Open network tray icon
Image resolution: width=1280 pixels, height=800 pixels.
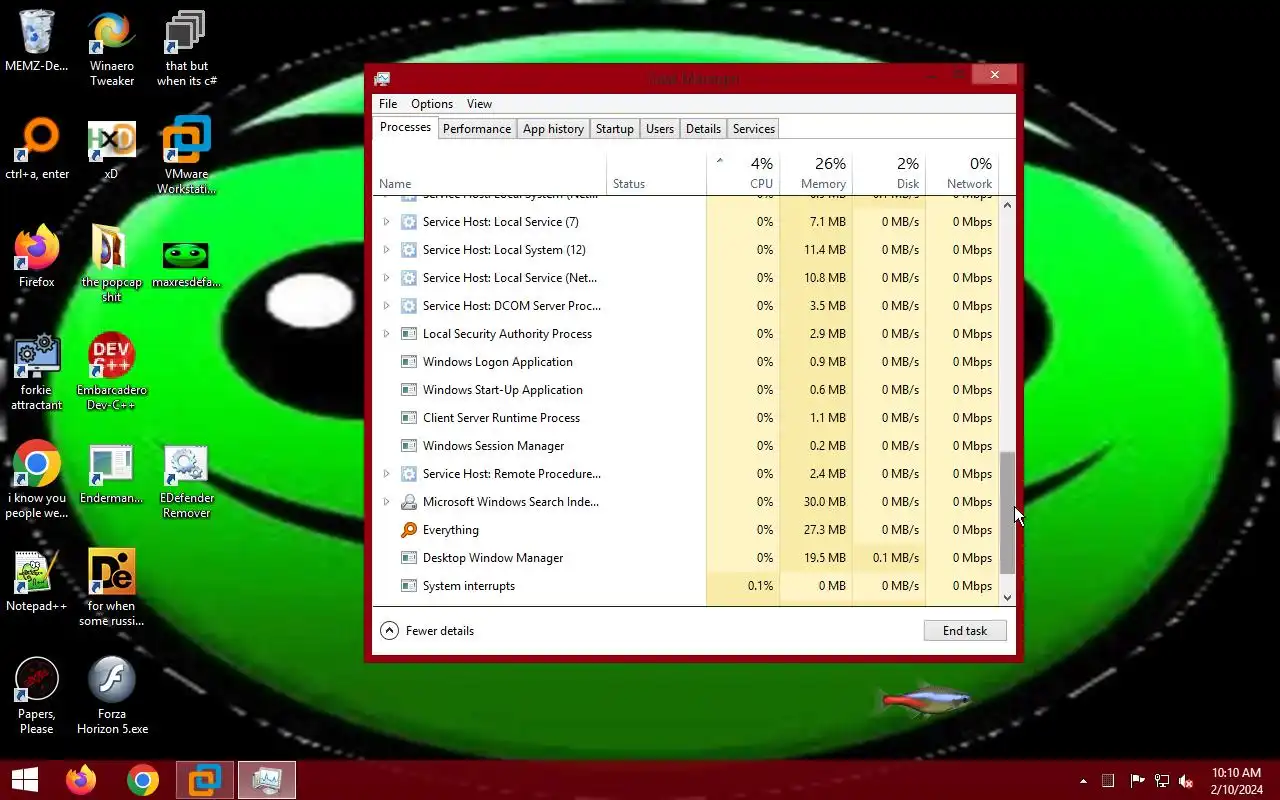[1162, 781]
